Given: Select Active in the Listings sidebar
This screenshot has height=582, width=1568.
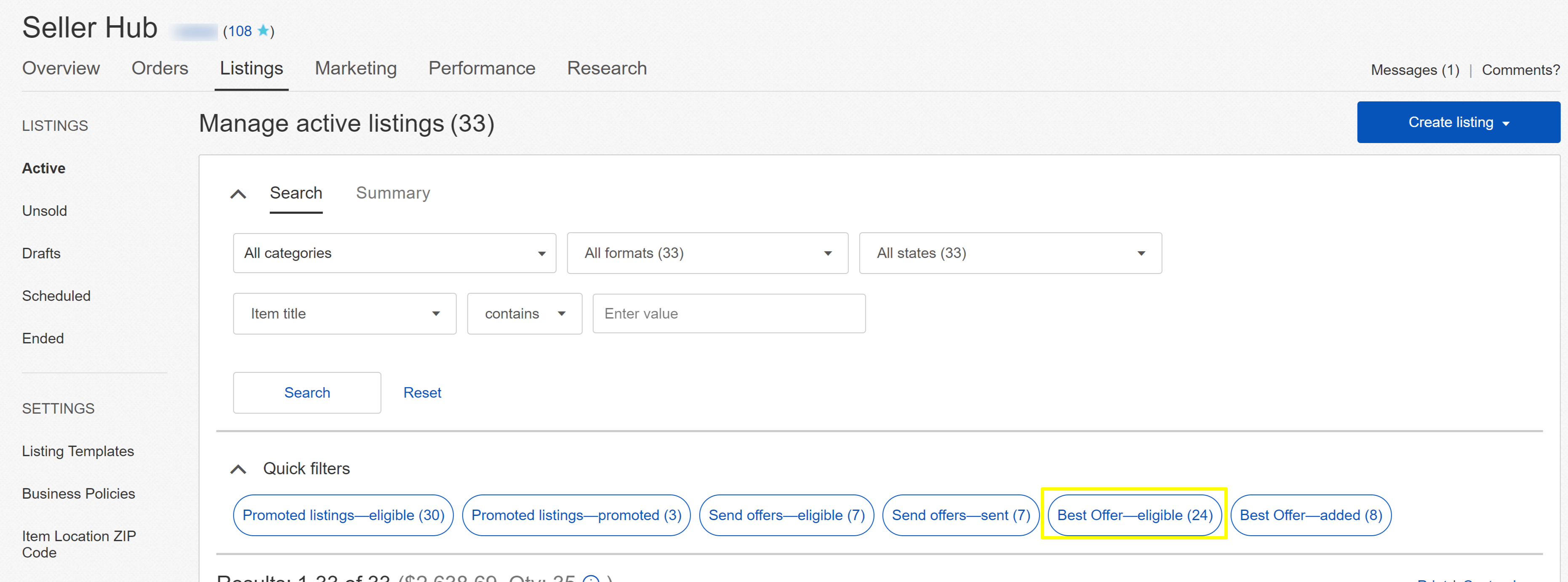Looking at the screenshot, I should pyautogui.click(x=44, y=168).
